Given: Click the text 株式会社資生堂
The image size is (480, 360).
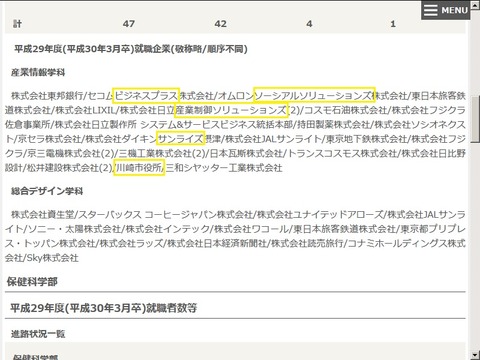Looking at the screenshot, I should coord(43,214).
